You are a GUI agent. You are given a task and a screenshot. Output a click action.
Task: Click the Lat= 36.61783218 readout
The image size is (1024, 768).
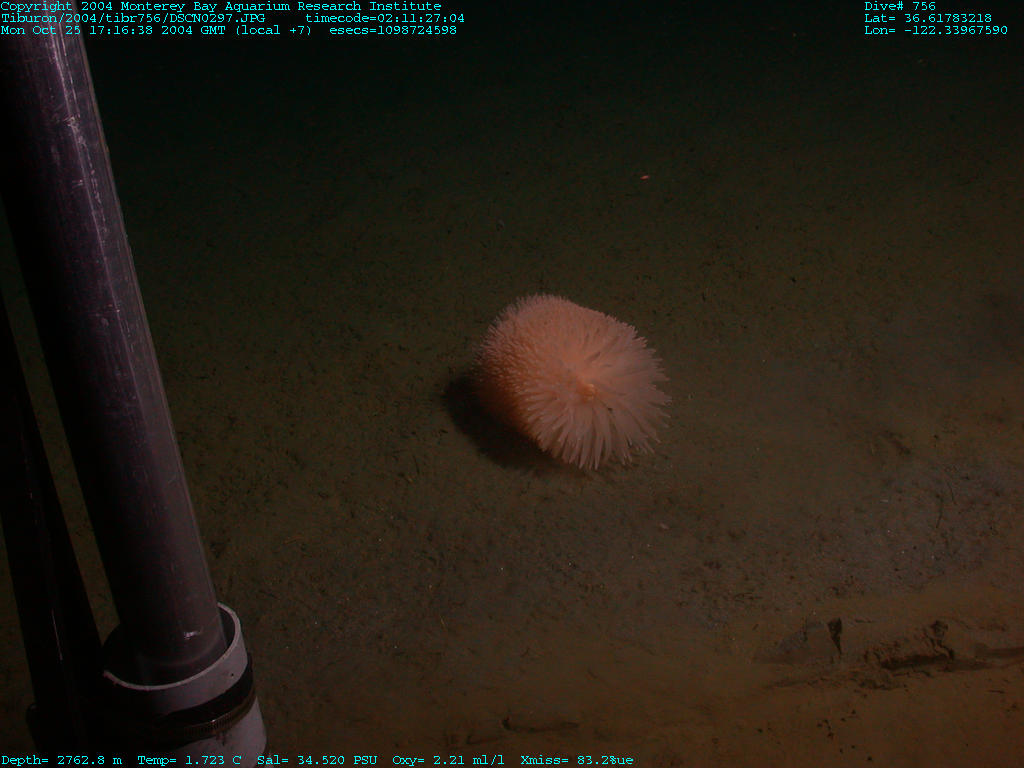(927, 18)
